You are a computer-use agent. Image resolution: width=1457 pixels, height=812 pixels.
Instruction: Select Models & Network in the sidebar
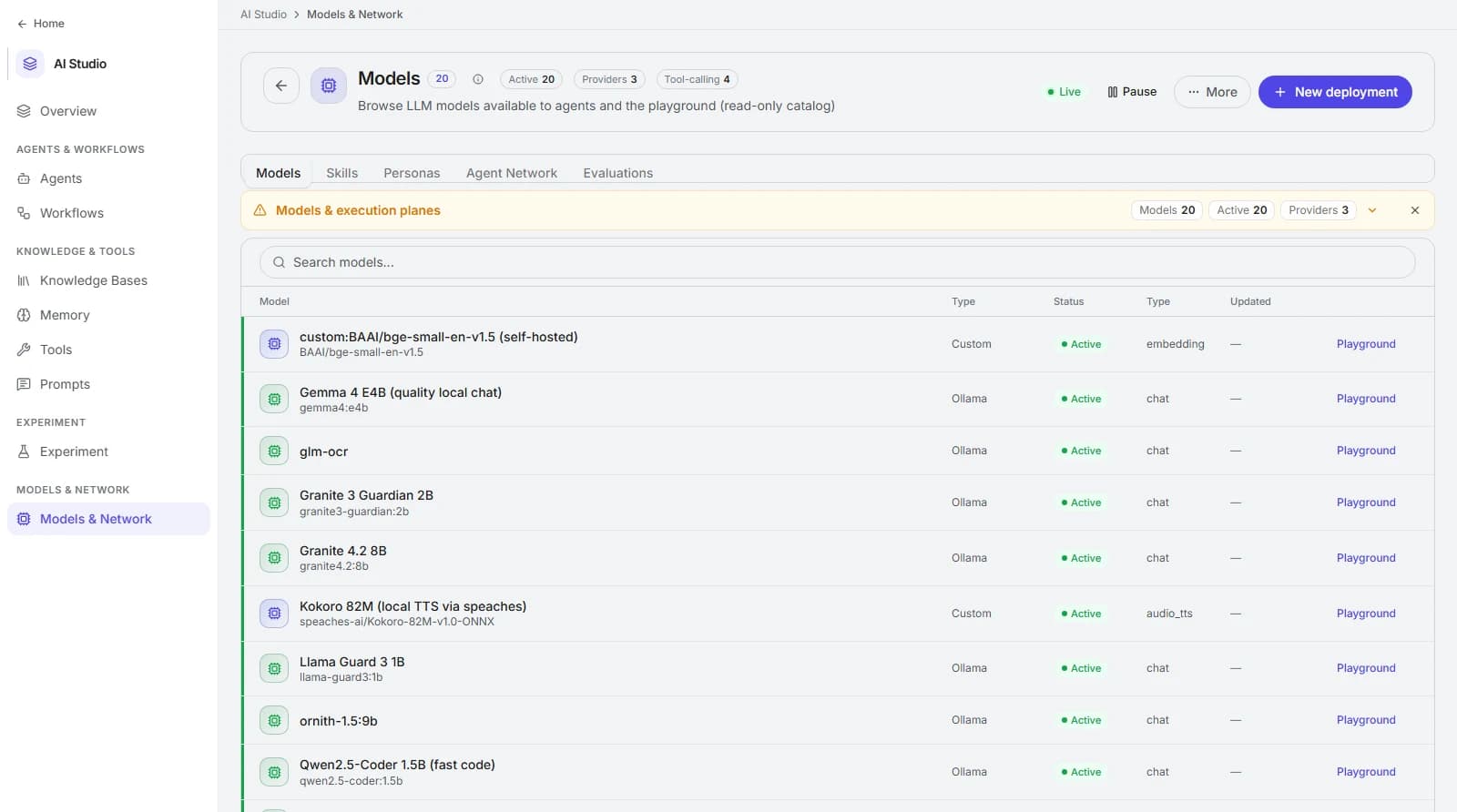[x=108, y=519]
